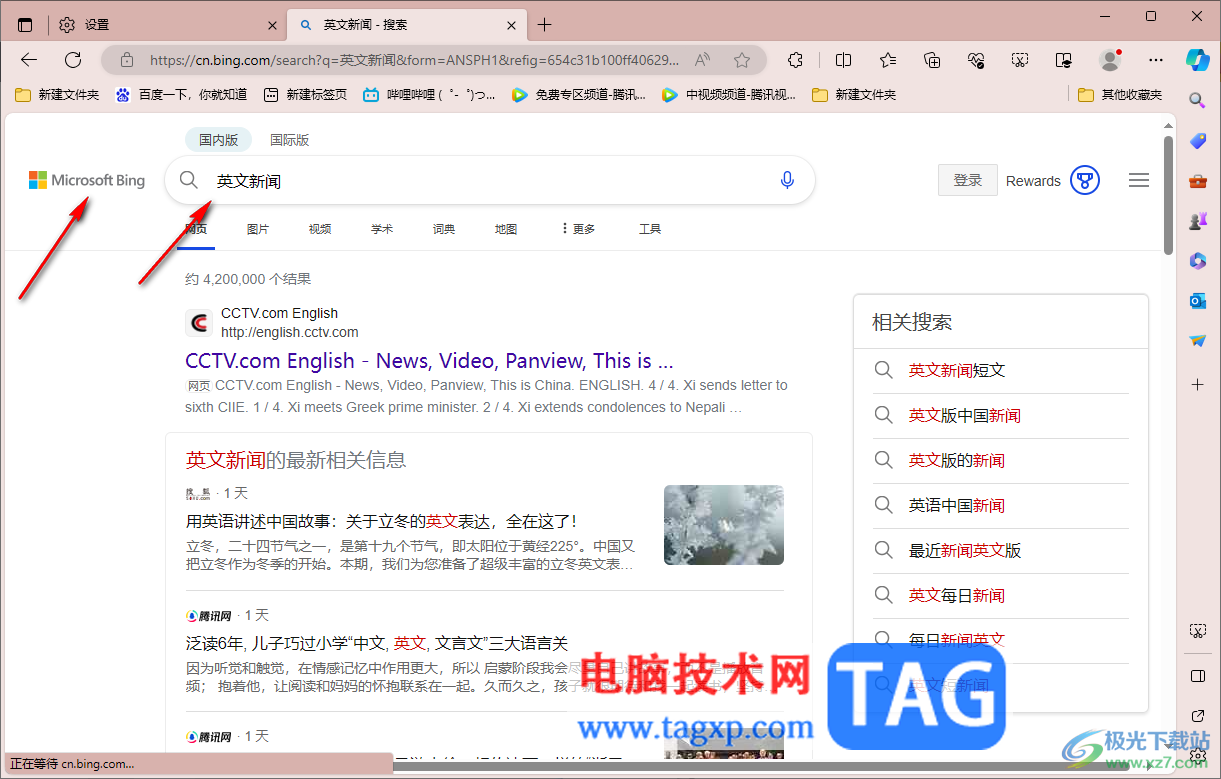Open 用英语讲述中国故事 news article
Viewport: 1221px width, 779px height.
pos(381,521)
